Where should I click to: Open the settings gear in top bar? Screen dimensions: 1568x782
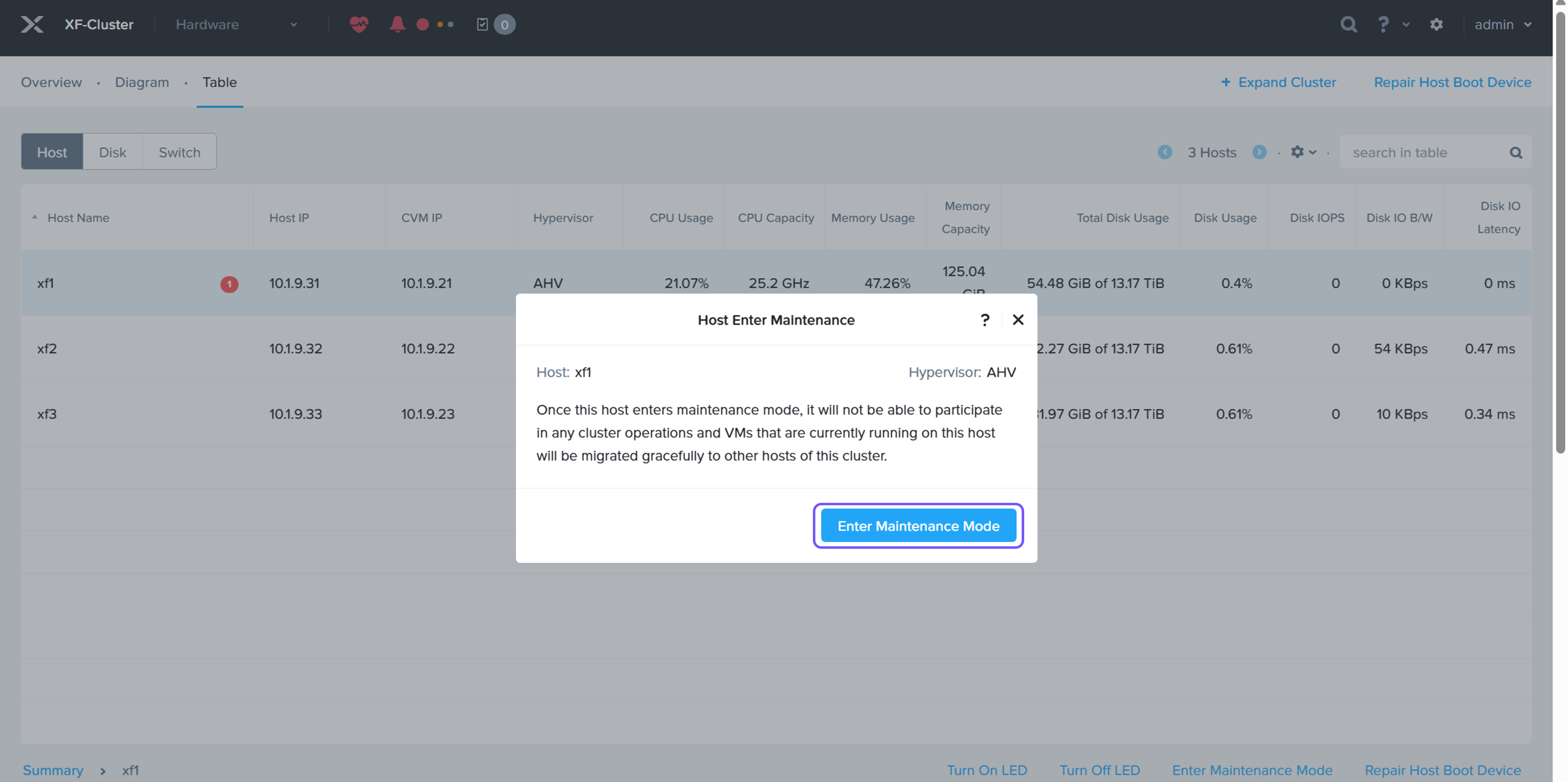1436,24
